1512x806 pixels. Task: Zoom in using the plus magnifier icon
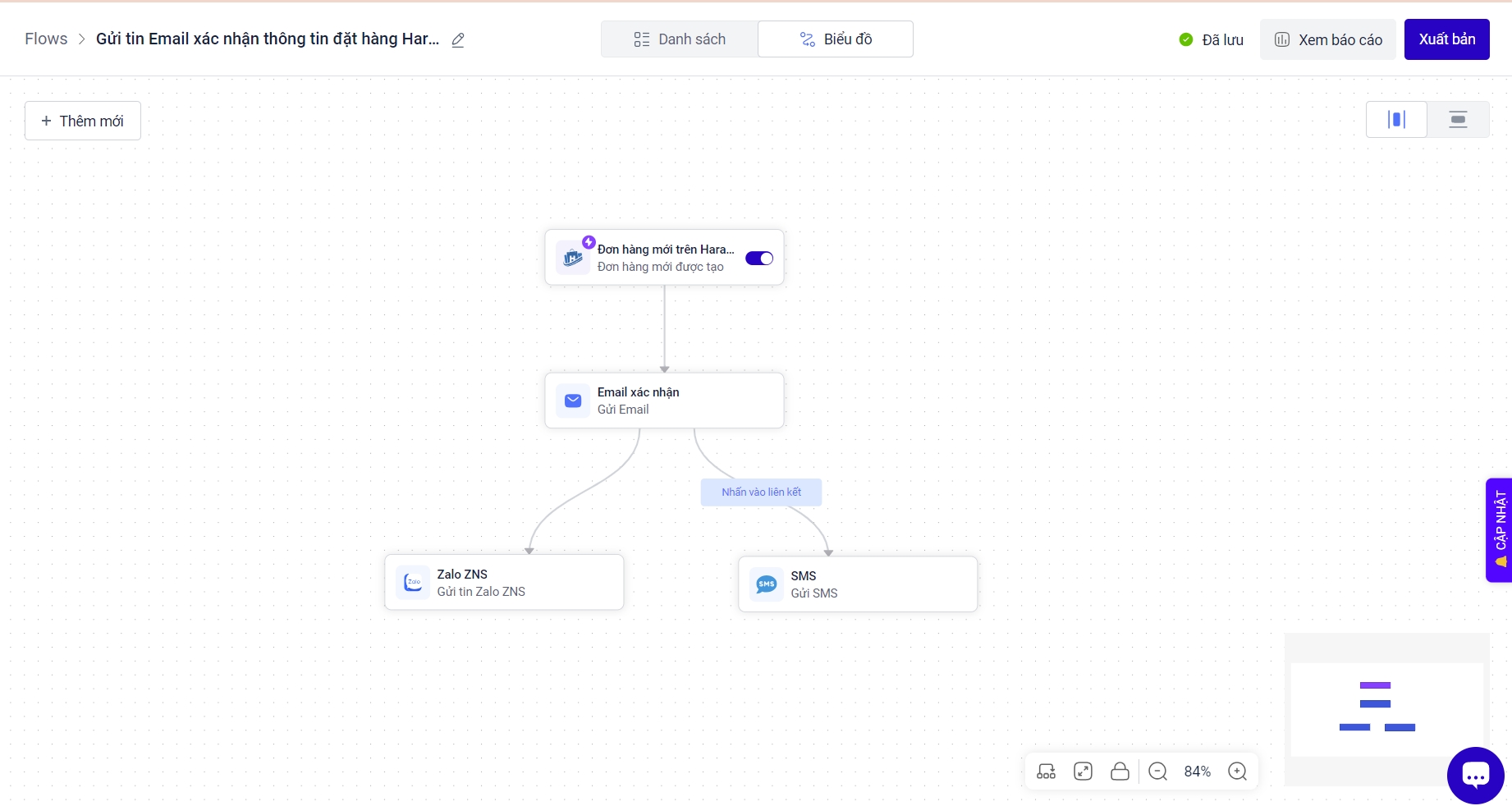[x=1237, y=772]
